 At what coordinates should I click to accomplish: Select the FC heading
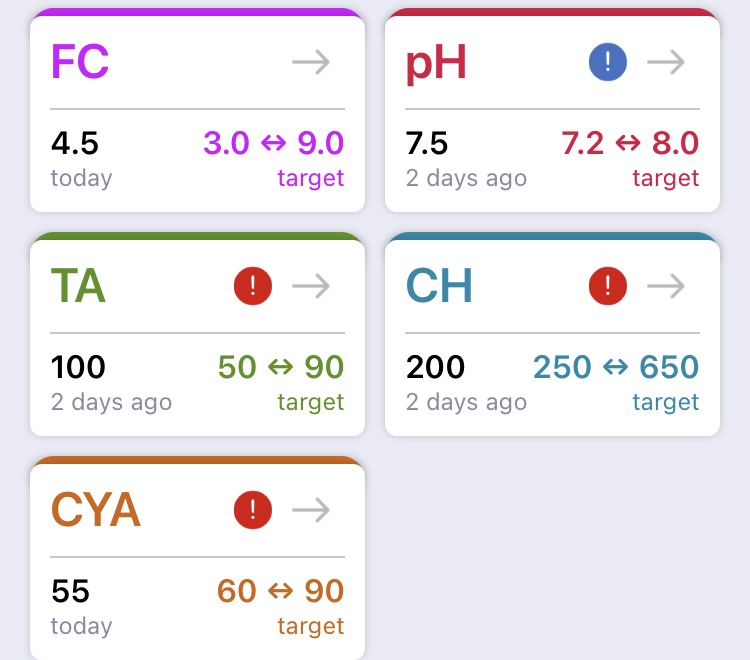coord(80,61)
